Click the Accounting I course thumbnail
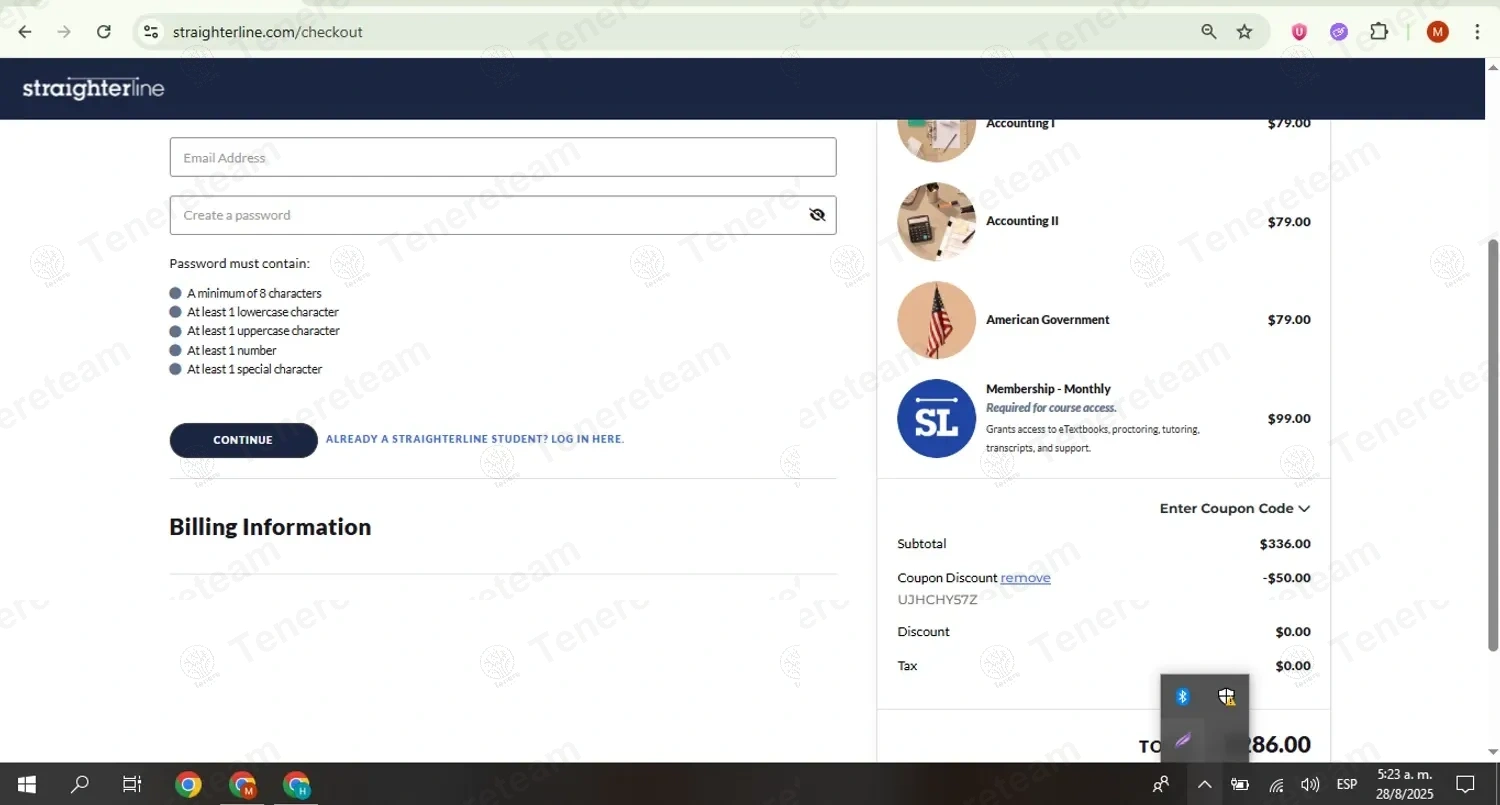Viewport: 1500px width, 805px height. tap(936, 140)
